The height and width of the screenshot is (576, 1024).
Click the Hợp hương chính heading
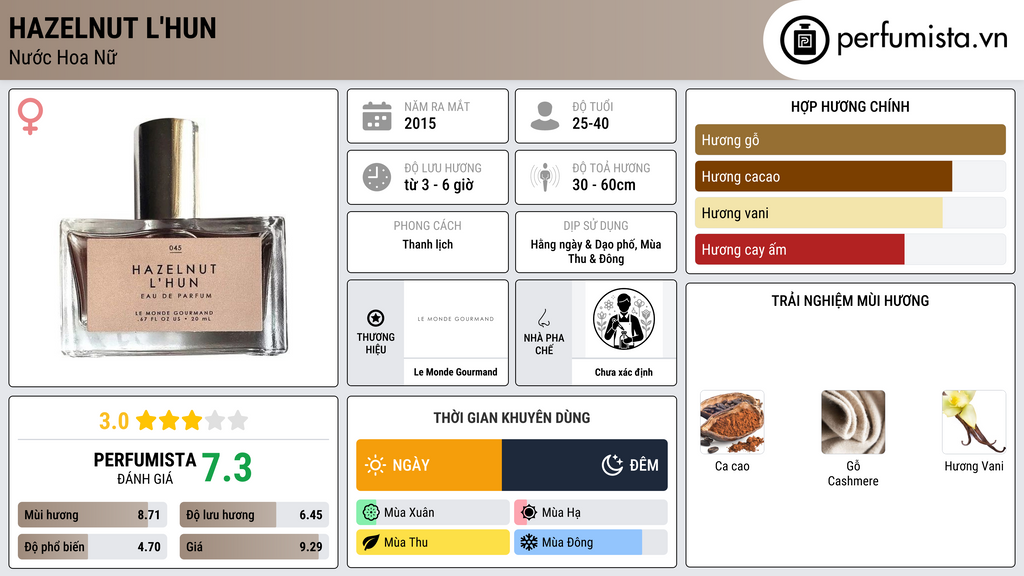pyautogui.click(x=850, y=106)
